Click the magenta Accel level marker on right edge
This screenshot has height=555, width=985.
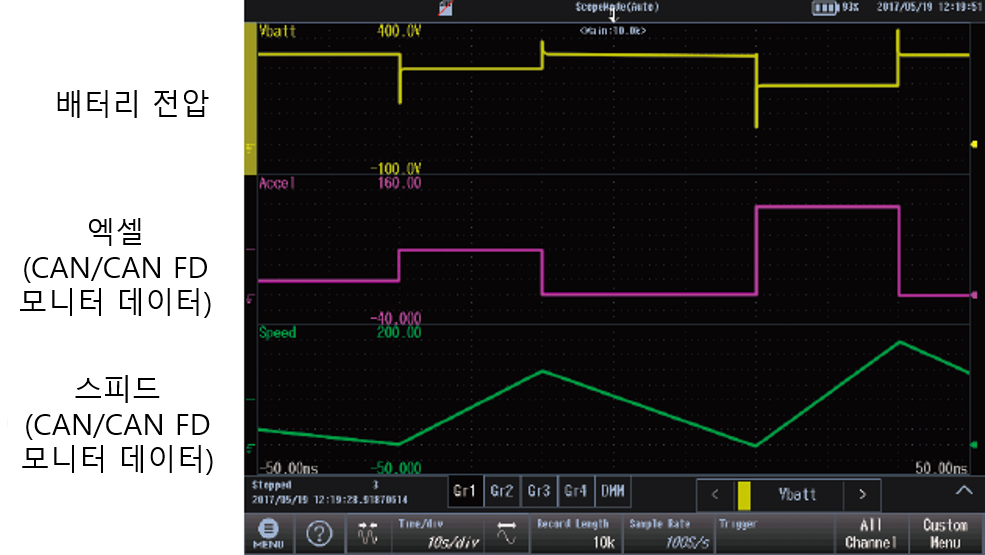pos(974,295)
